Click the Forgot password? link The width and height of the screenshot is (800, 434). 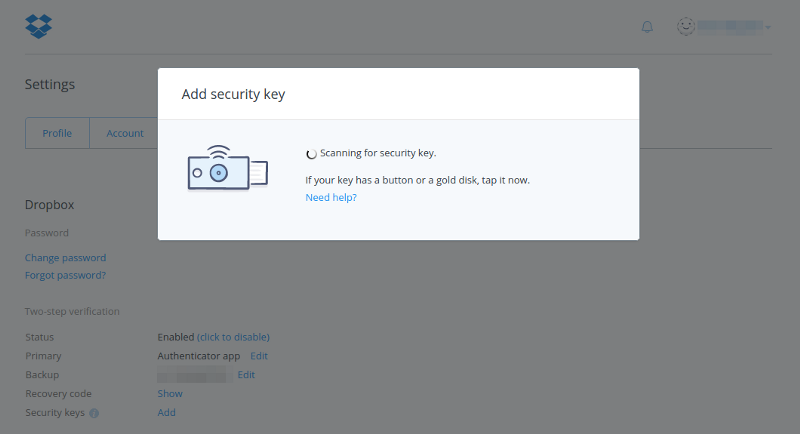65,275
